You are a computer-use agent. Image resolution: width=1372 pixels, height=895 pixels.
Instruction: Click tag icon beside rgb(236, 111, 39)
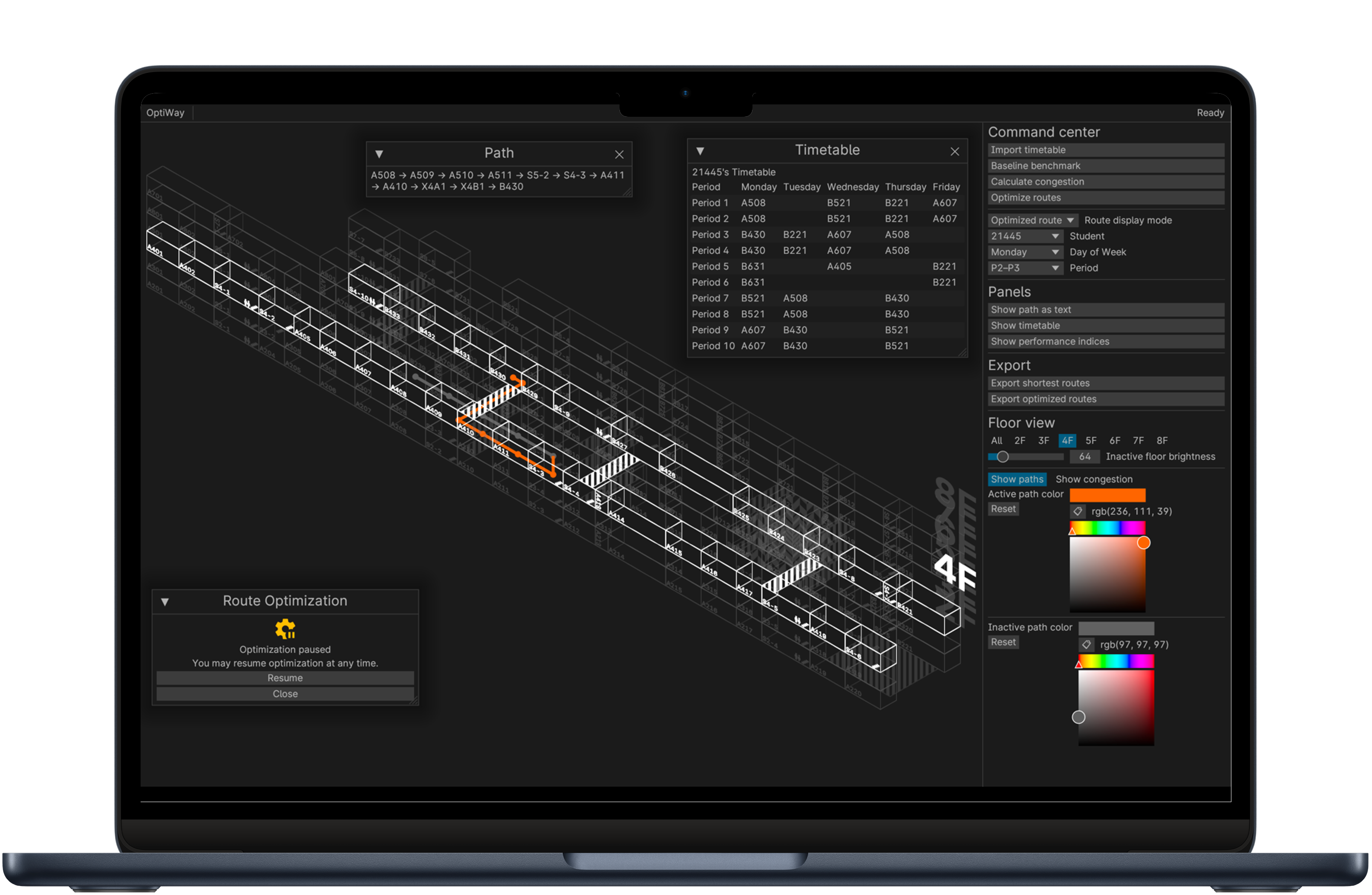coord(1078,511)
